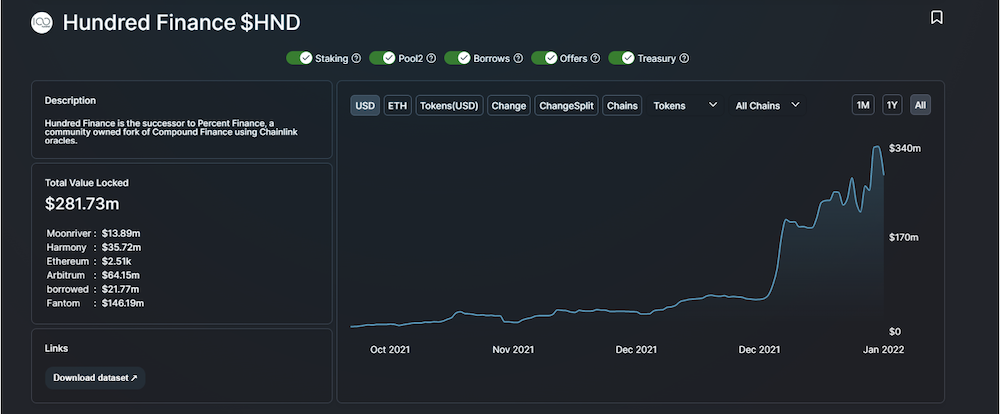Select the Tokens(USD) chart view
This screenshot has width=1000, height=414.
coord(450,105)
